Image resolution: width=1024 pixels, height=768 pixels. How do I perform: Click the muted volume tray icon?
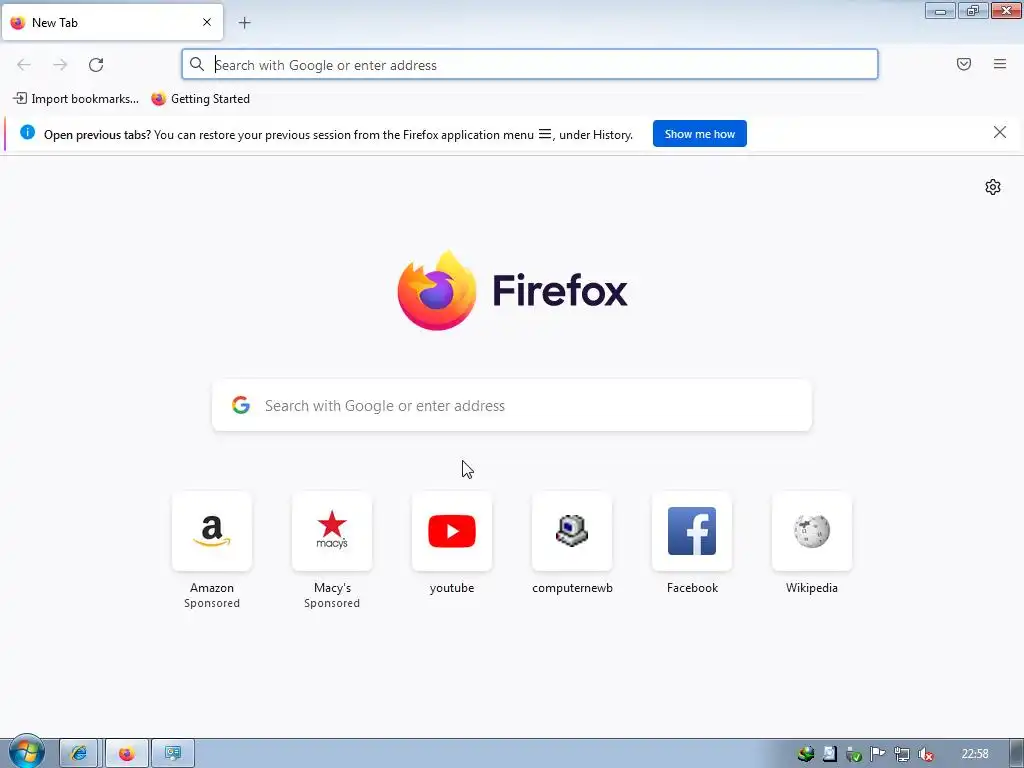point(925,754)
